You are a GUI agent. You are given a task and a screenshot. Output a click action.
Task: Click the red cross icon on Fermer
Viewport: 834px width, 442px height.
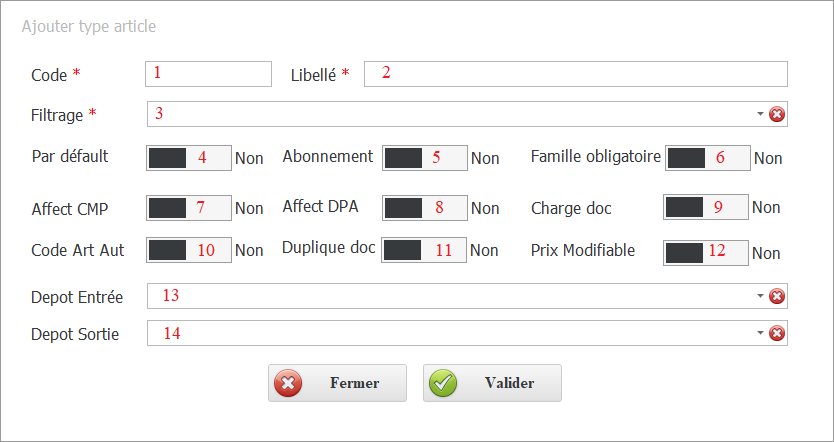coord(288,383)
